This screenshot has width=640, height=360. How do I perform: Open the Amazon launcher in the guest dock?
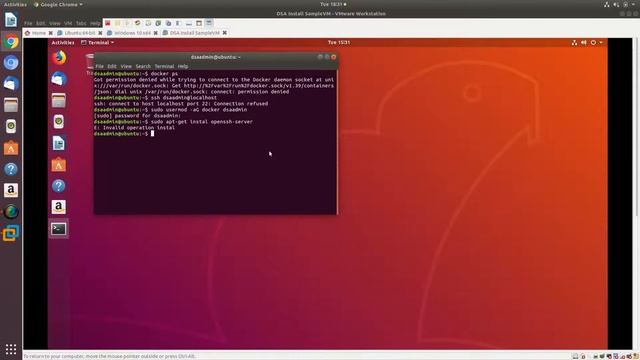click(59, 207)
